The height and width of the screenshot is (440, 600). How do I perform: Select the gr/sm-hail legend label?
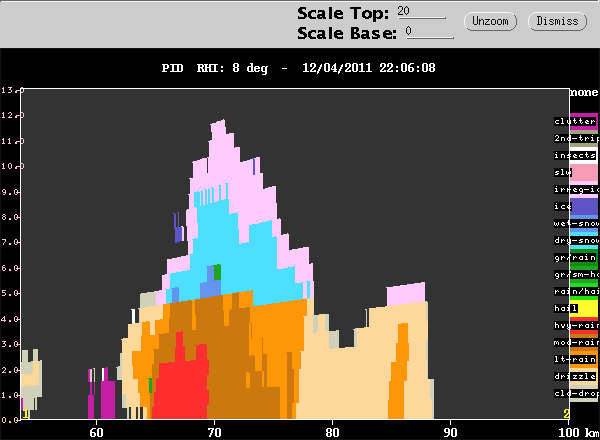pos(576,274)
